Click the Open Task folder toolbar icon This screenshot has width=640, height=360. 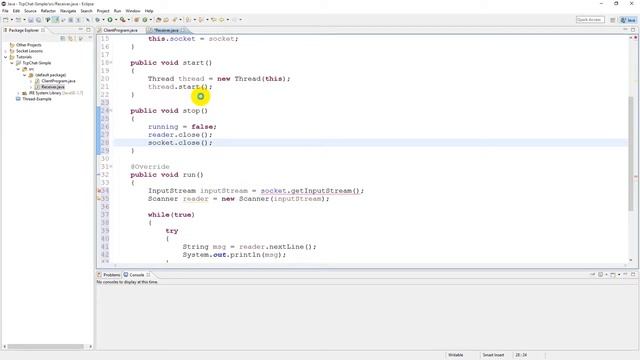coord(166,20)
